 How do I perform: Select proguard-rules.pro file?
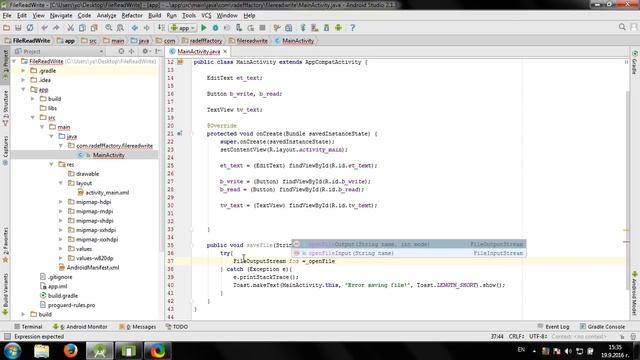click(71, 305)
